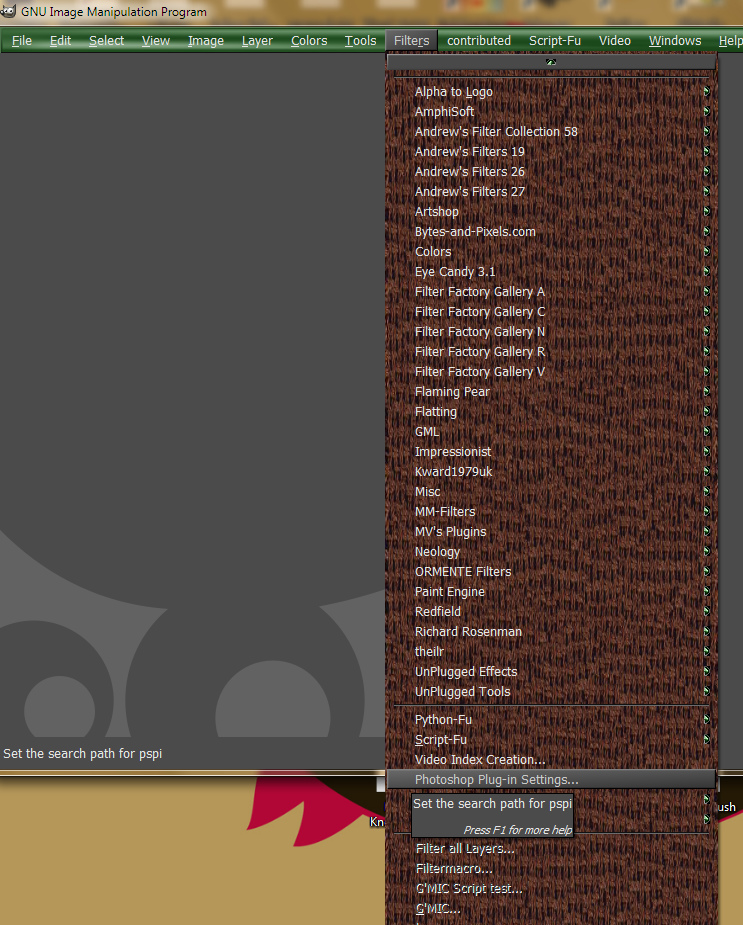Expand the Bytes-and-Pixels.com submenu
The height and width of the screenshot is (925, 743).
(x=551, y=232)
